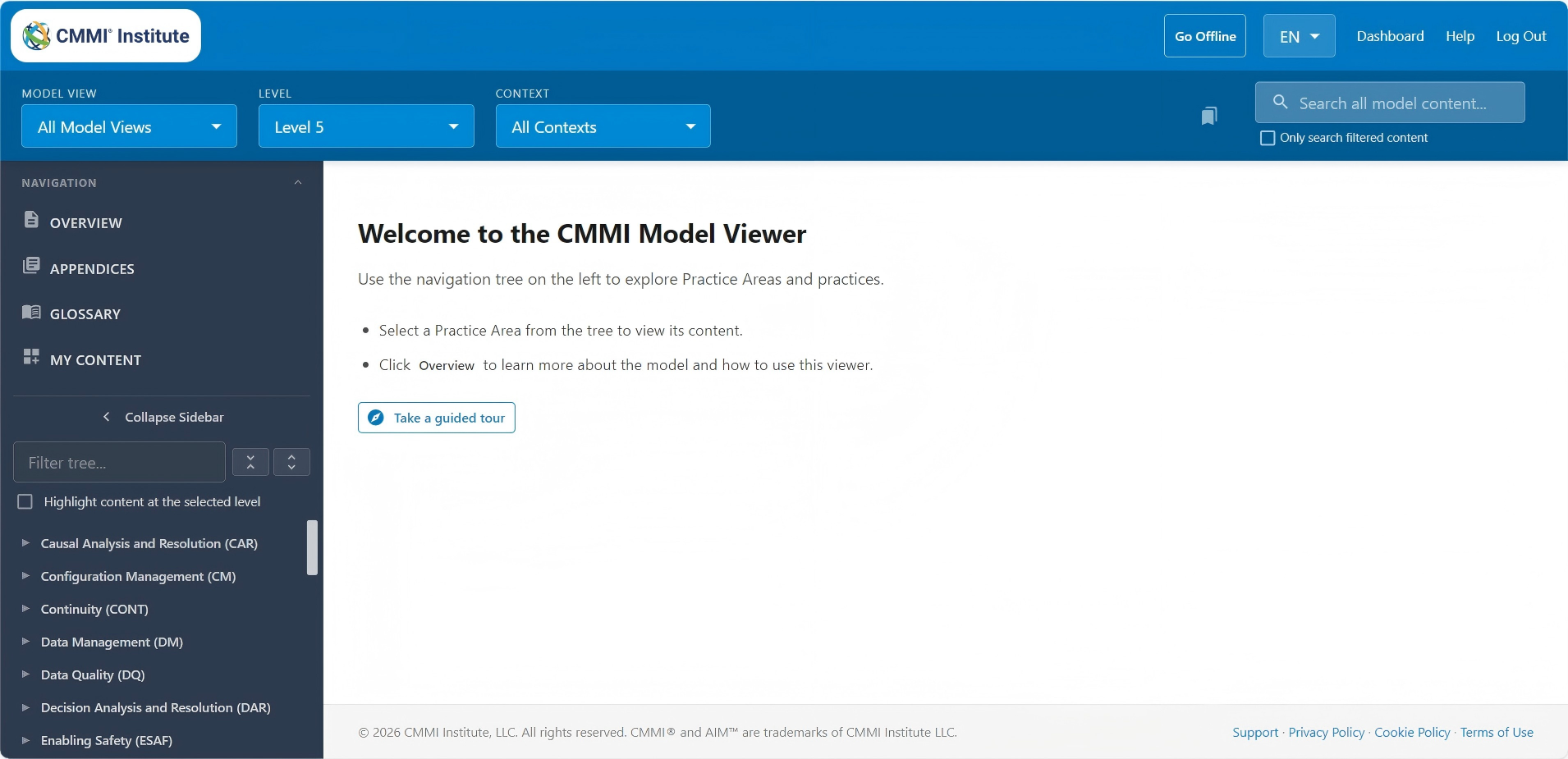Expand Data Quality (DQ) node
This screenshot has width=1568, height=759.
[25, 674]
